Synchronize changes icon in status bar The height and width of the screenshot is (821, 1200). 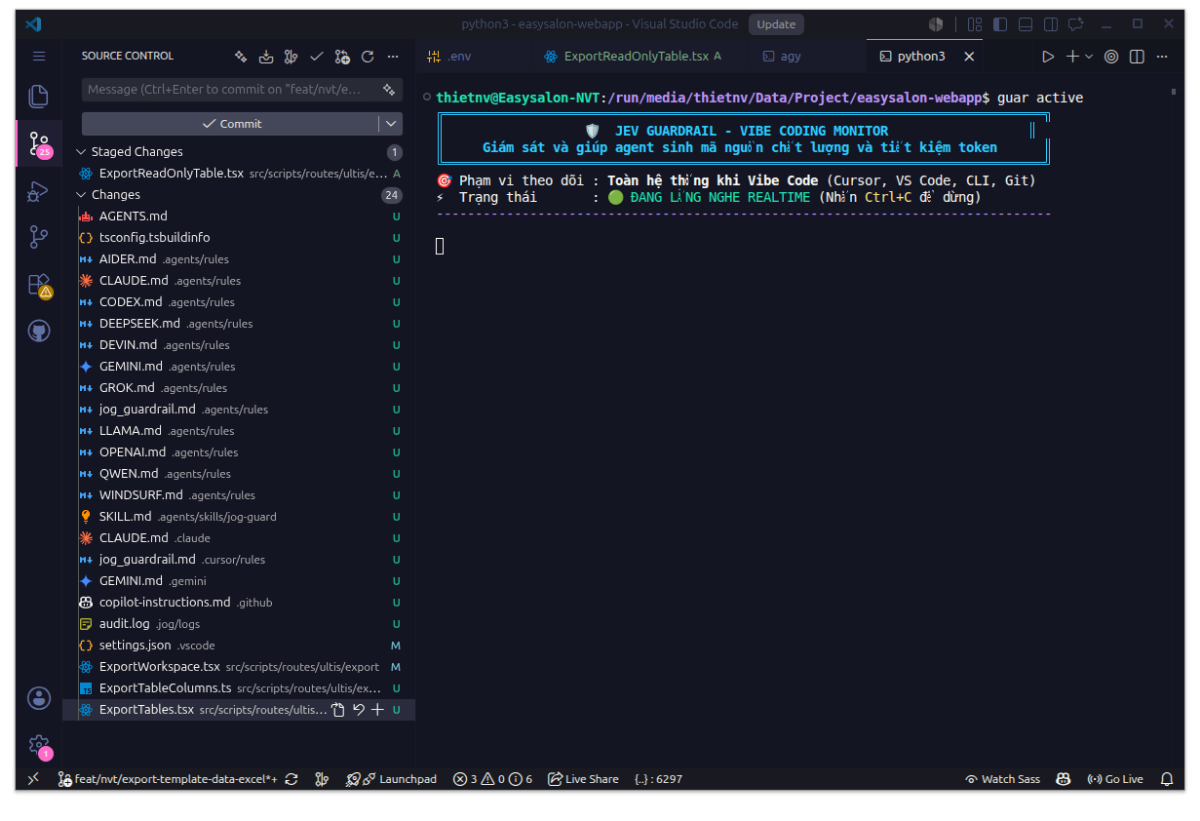point(291,779)
